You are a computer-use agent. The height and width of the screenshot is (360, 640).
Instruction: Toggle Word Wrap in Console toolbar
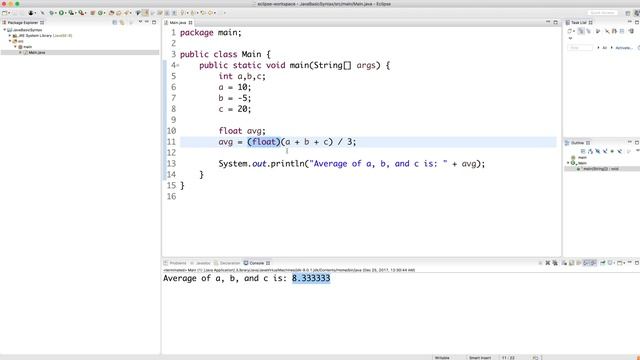click(578, 263)
